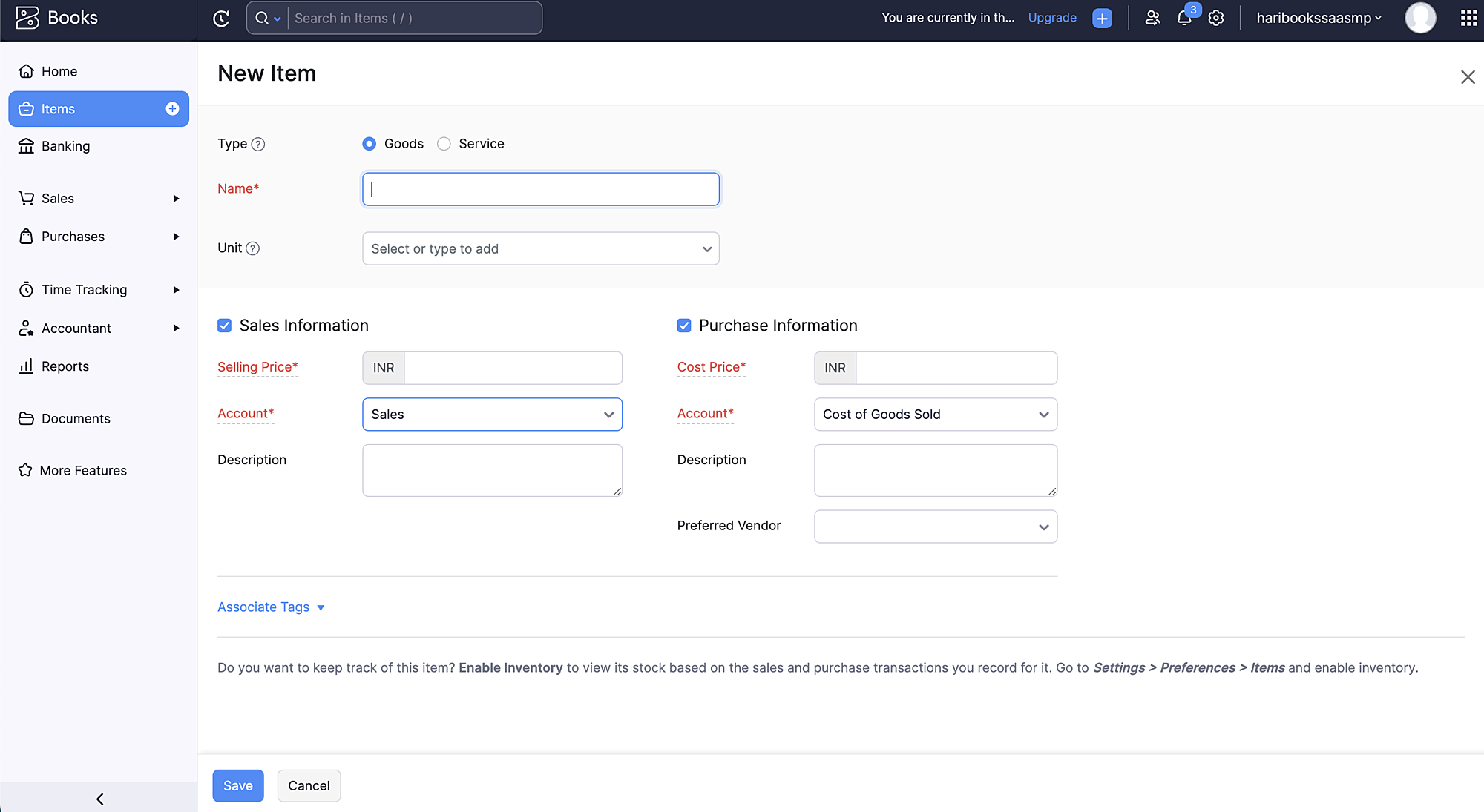Screen dimensions: 1484x812
Task: Uncheck the Sales Information checkbox
Action: 224,326
